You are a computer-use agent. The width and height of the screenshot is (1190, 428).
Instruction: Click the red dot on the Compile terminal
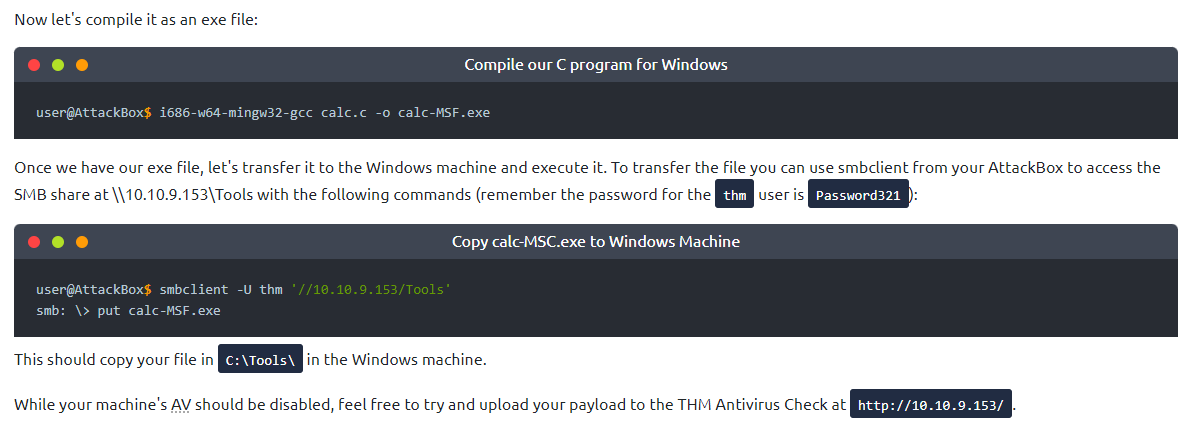coord(34,65)
